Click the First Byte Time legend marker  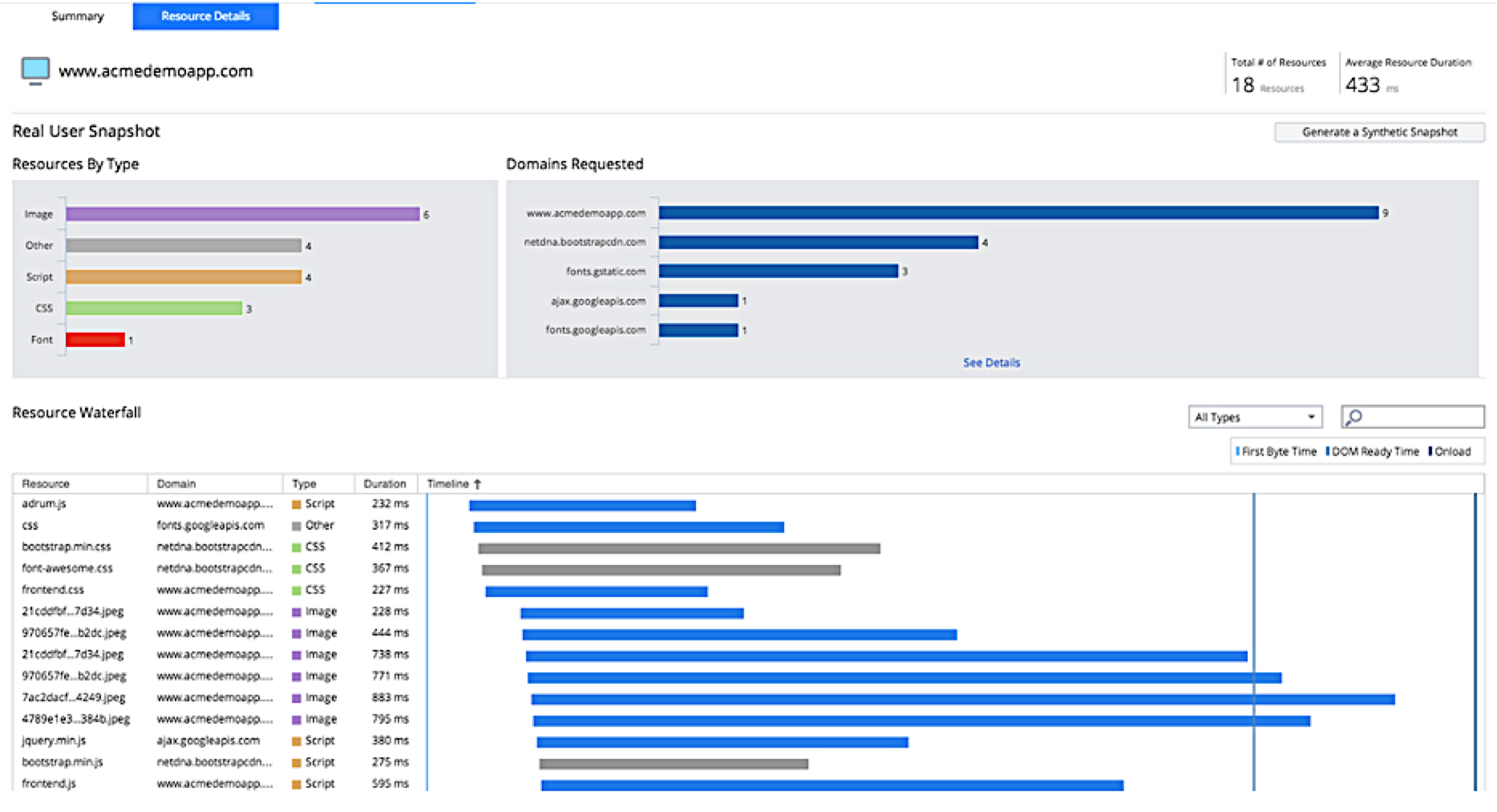coord(1238,451)
